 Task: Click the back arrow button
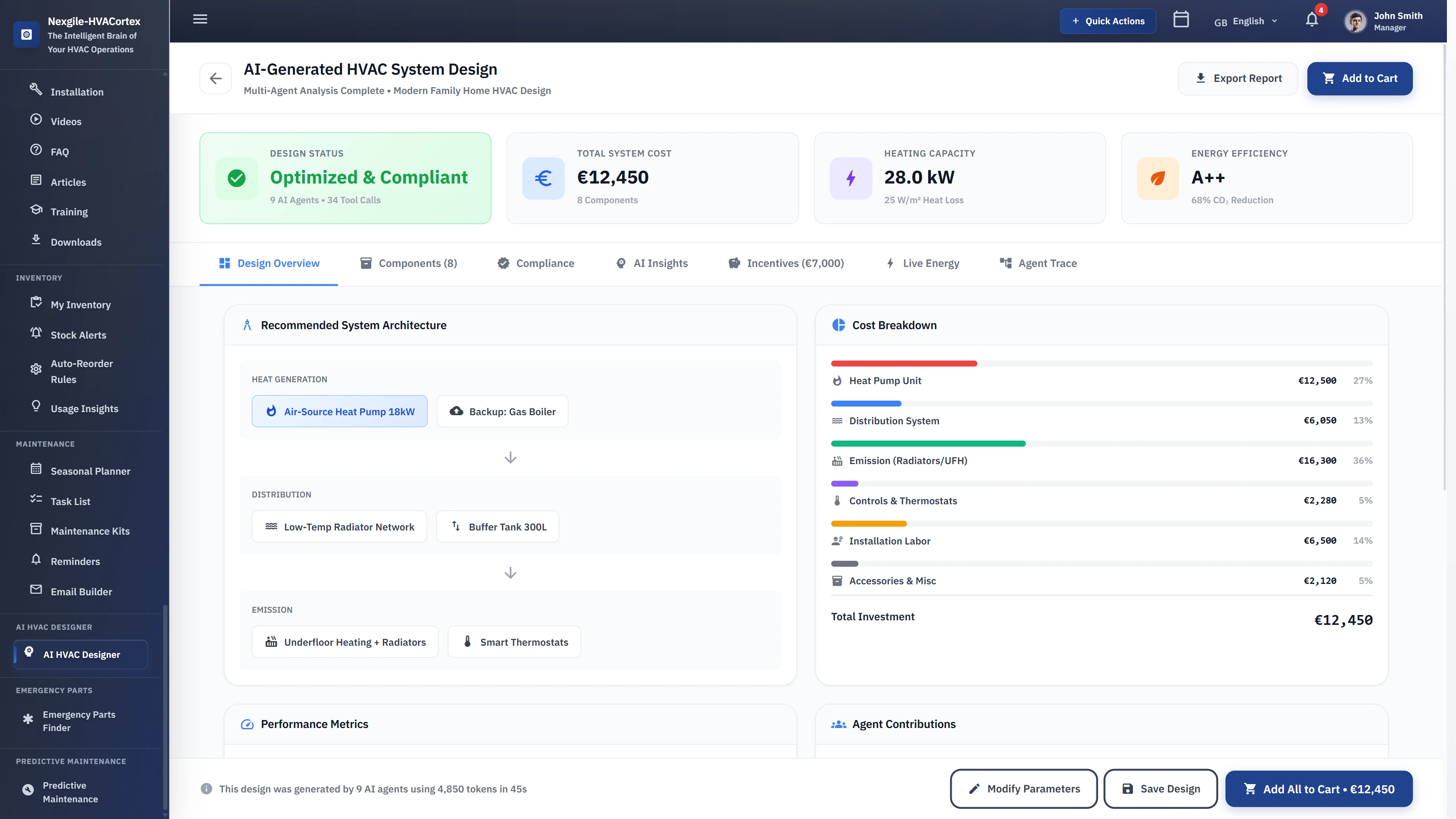tap(215, 78)
